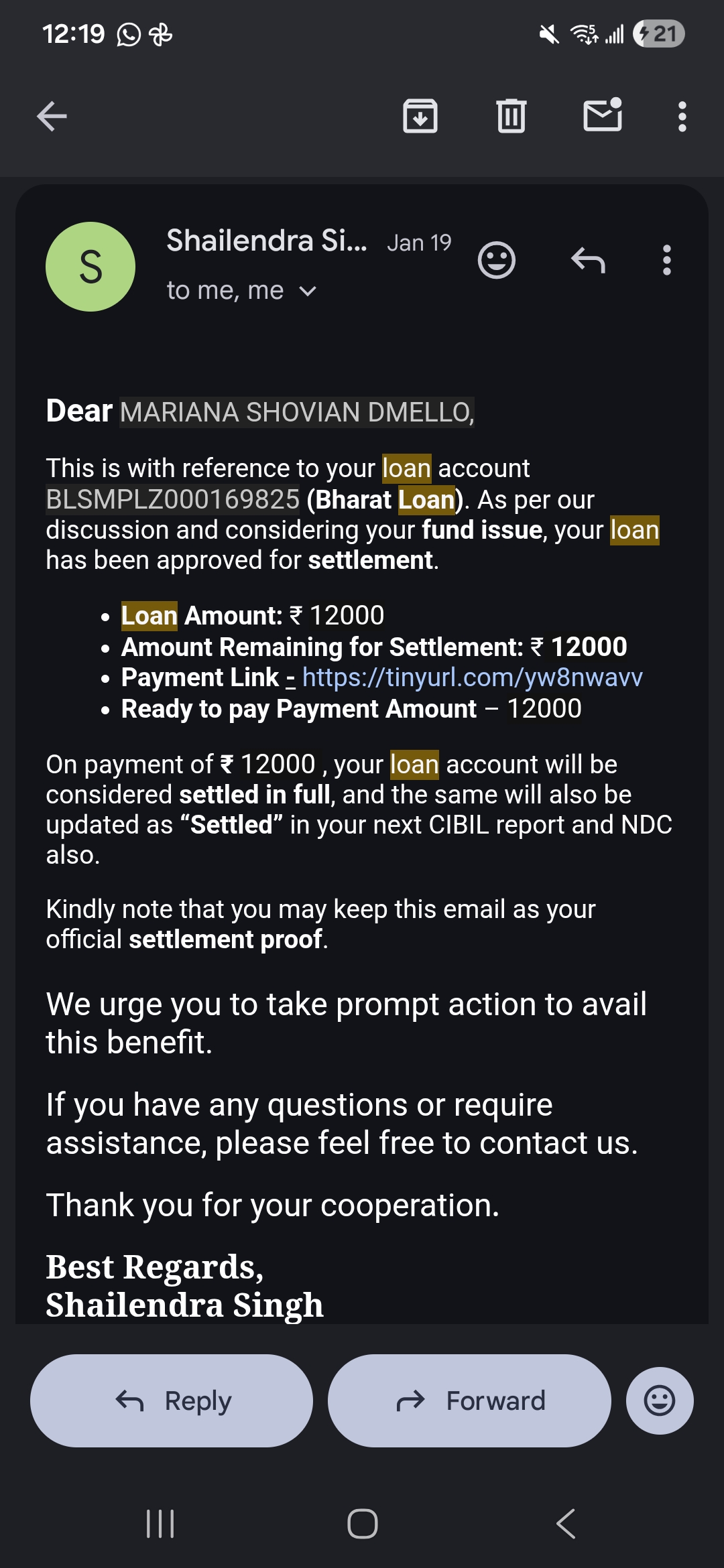Viewport: 724px width, 1568px height.
Task: Tap the Android back navigation button
Action: (x=566, y=1524)
